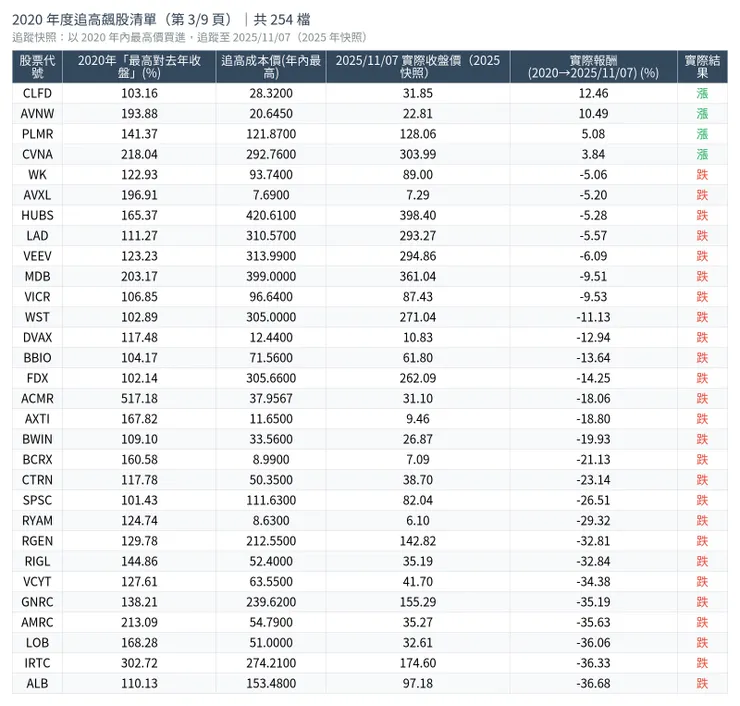Click the 2020年「最高對去年收盤」(%) column header
Image resolution: width=740 pixels, height=706 pixels.
click(139, 67)
